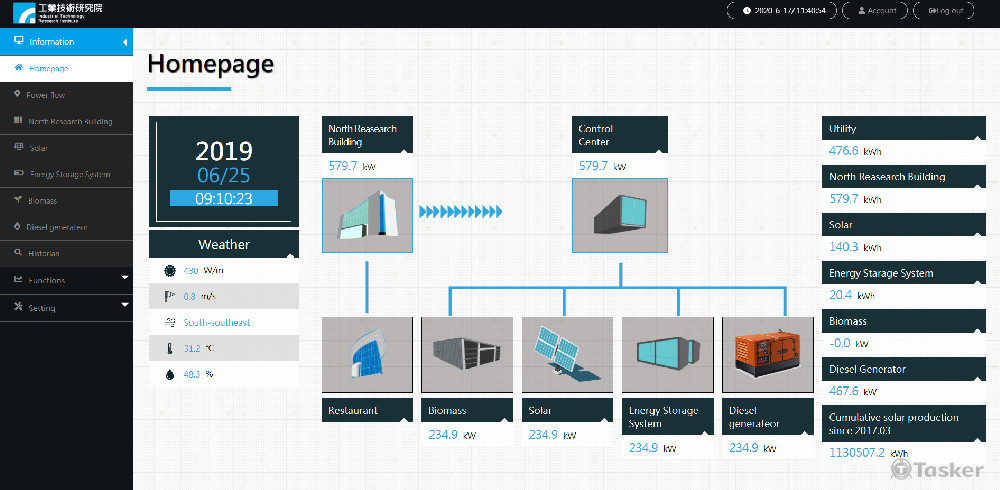Viewport: 1000px width, 490px height.
Task: Select the Diesel generator icon
Action: pyautogui.click(x=767, y=356)
